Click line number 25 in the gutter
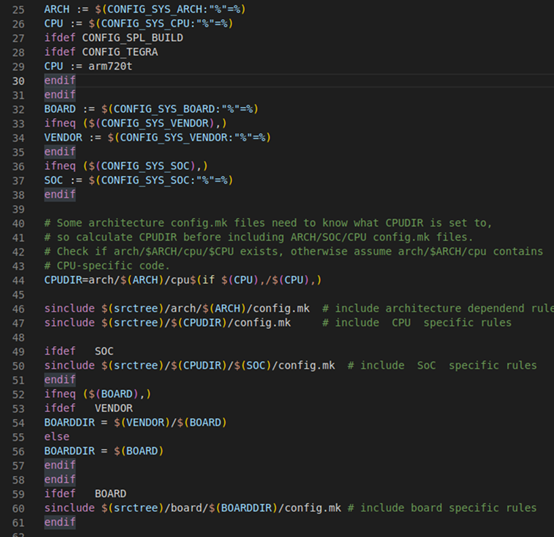This screenshot has width=554, height=537. pyautogui.click(x=18, y=10)
